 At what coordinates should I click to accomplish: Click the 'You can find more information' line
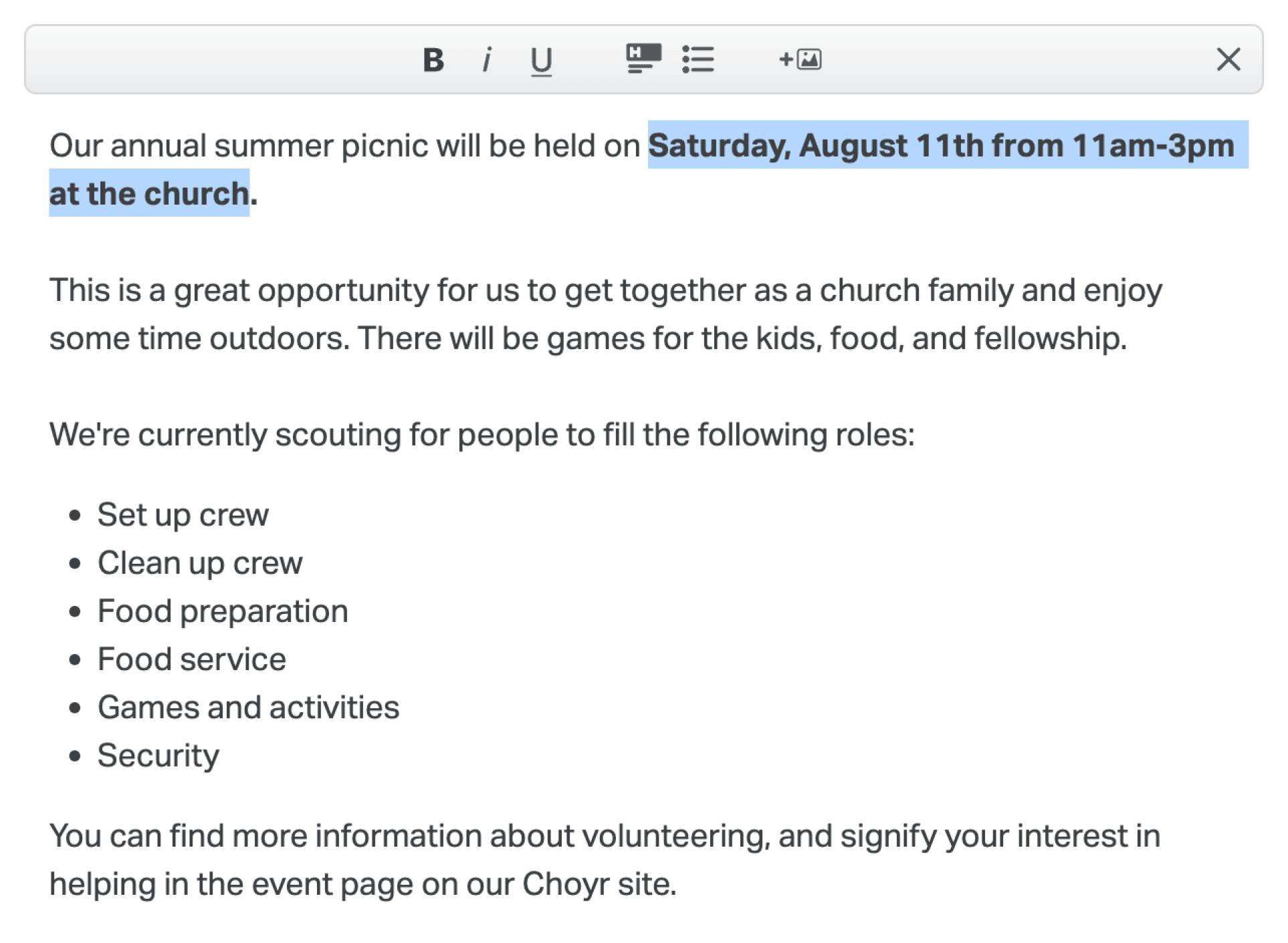pos(605,836)
